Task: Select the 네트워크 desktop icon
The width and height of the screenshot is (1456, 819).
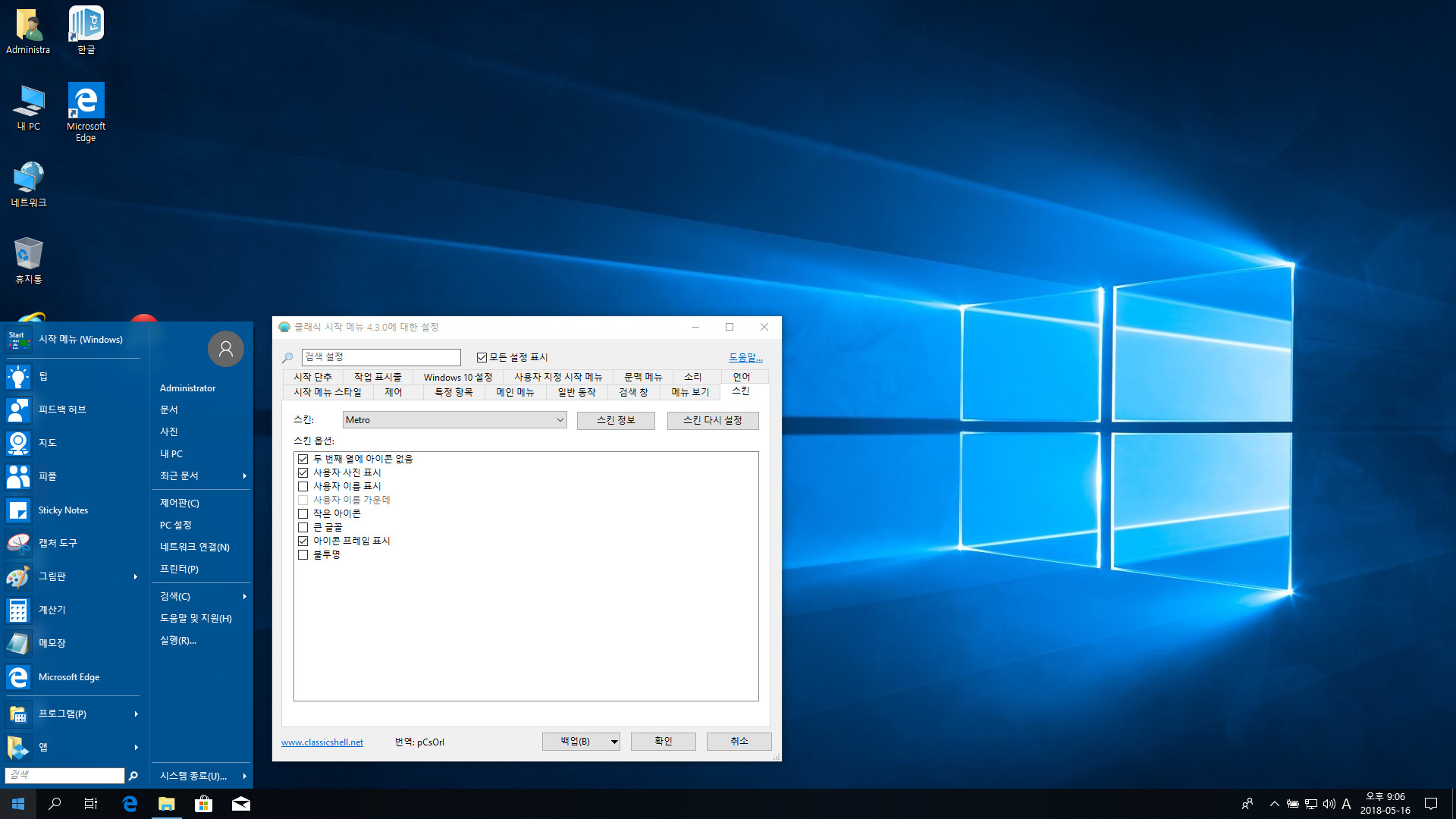Action: [x=29, y=184]
